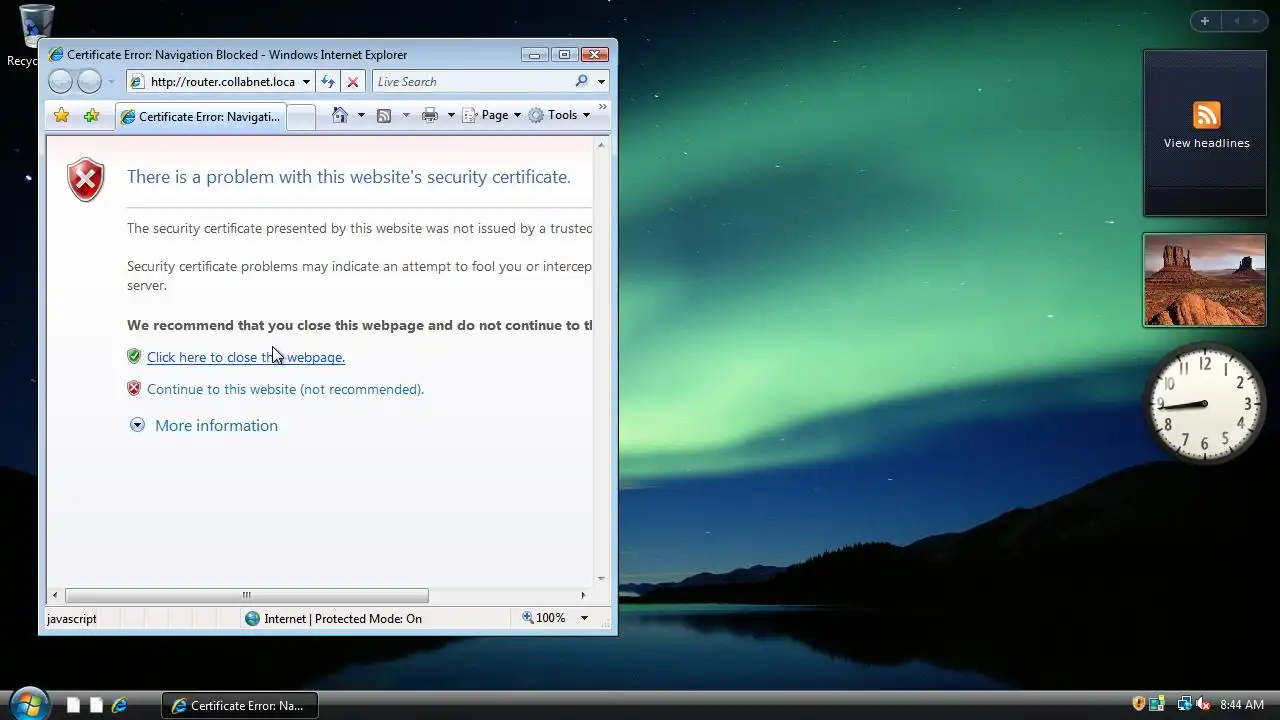The height and width of the screenshot is (720, 1280).
Task: Click Show Desktop quick launch icon
Action: (x=73, y=705)
